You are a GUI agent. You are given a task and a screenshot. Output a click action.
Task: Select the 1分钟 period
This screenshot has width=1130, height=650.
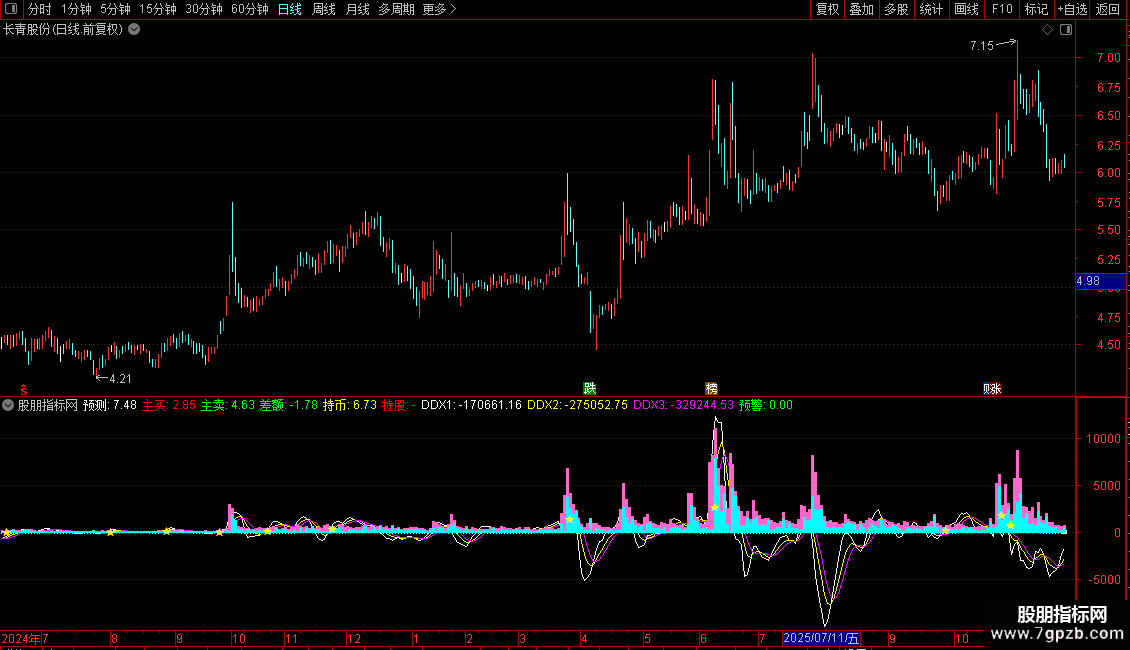click(76, 9)
